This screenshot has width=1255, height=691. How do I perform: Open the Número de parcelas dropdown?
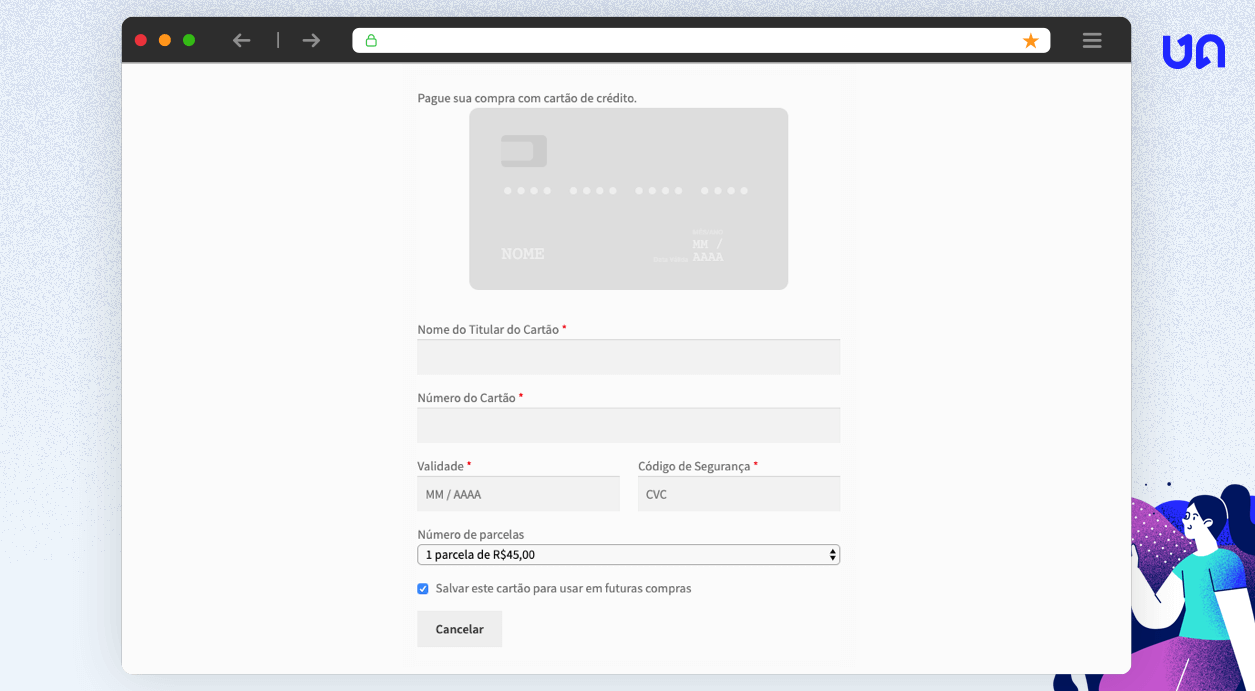[x=628, y=555]
